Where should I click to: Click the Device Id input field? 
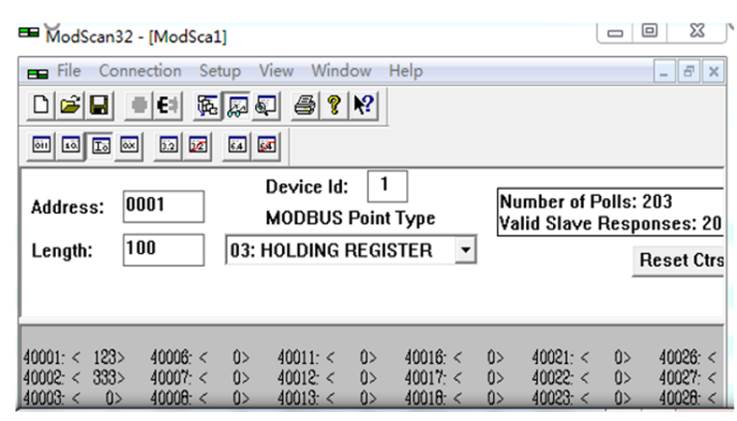coord(387,186)
